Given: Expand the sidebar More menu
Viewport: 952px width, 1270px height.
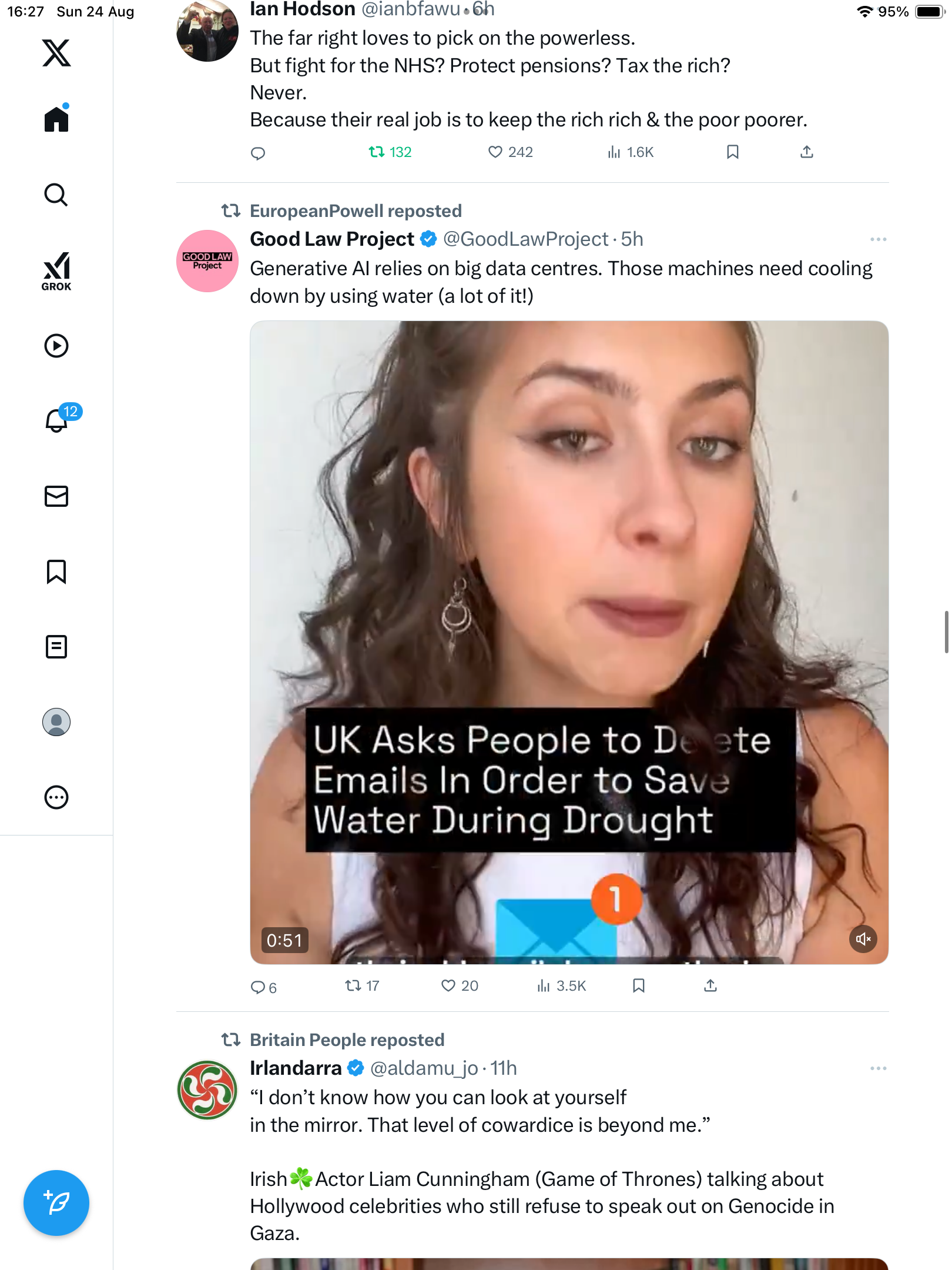Looking at the screenshot, I should coord(56,797).
